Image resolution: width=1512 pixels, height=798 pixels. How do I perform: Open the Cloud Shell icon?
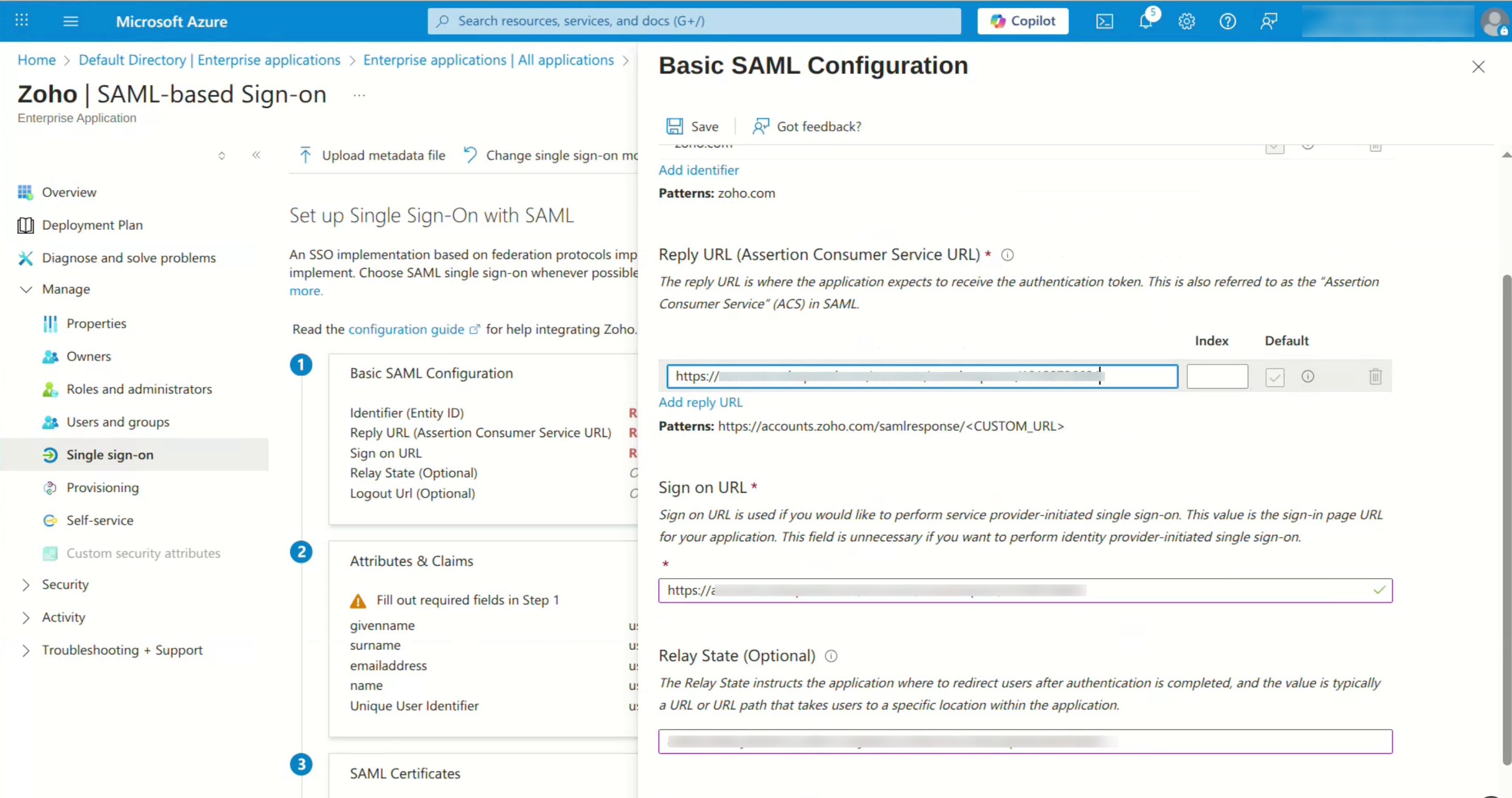click(x=1104, y=21)
